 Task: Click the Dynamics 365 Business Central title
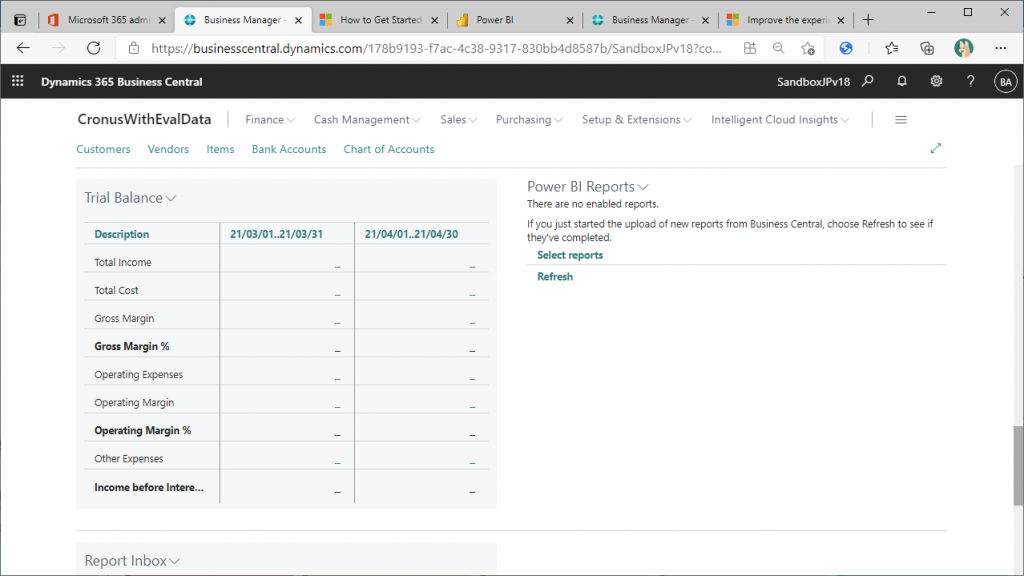click(x=121, y=82)
